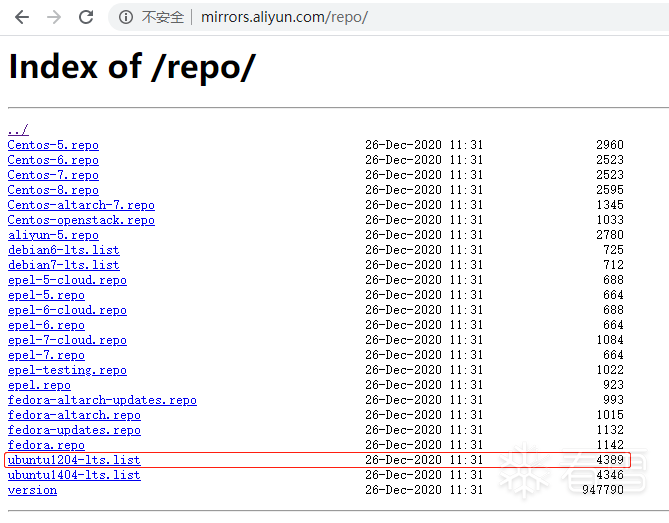This screenshot has height=523, width=669.
Task: Open epel-6-cloud.repo link
Action: (67, 310)
